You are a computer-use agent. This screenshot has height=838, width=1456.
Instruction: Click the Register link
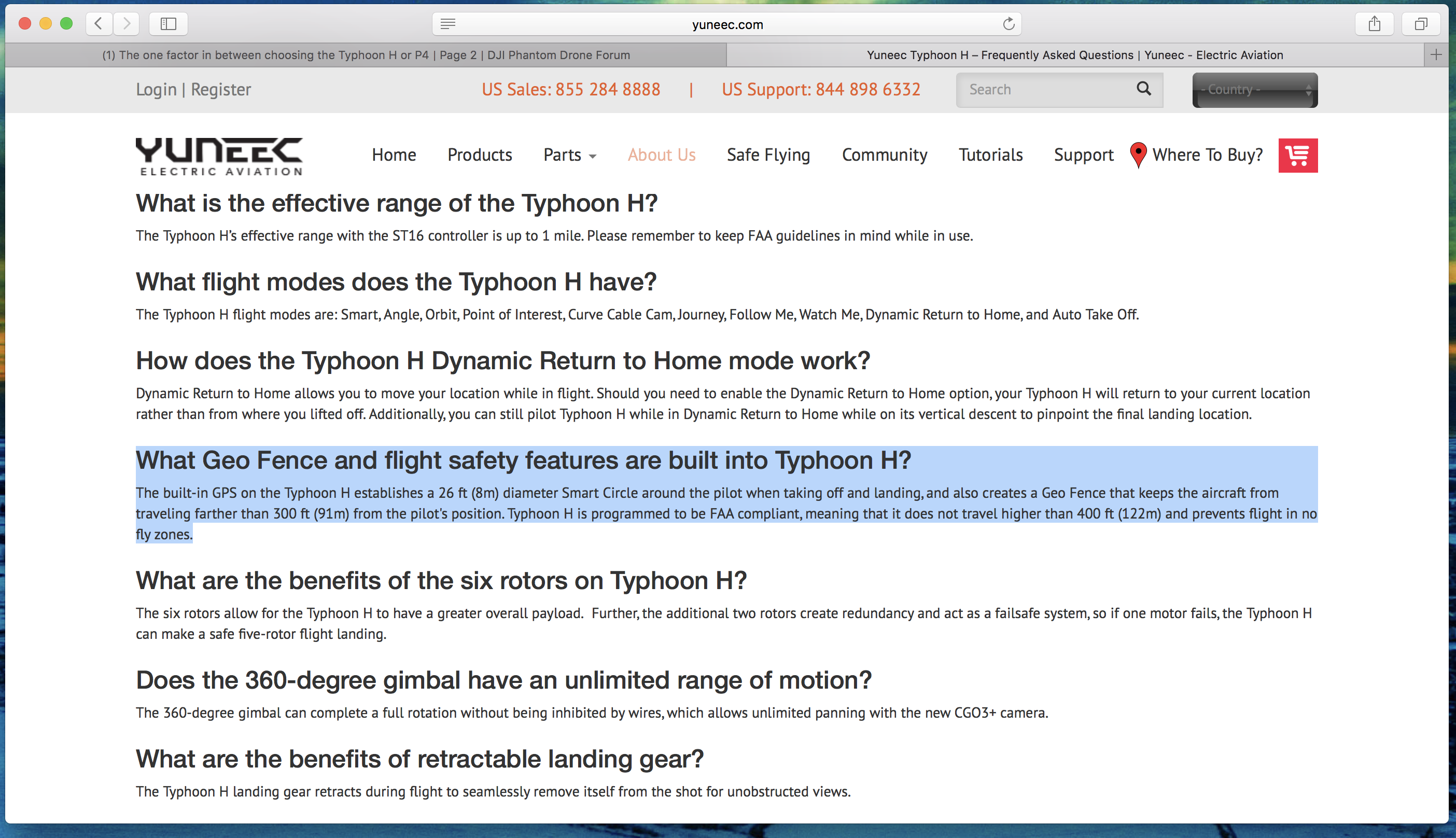pyautogui.click(x=221, y=89)
